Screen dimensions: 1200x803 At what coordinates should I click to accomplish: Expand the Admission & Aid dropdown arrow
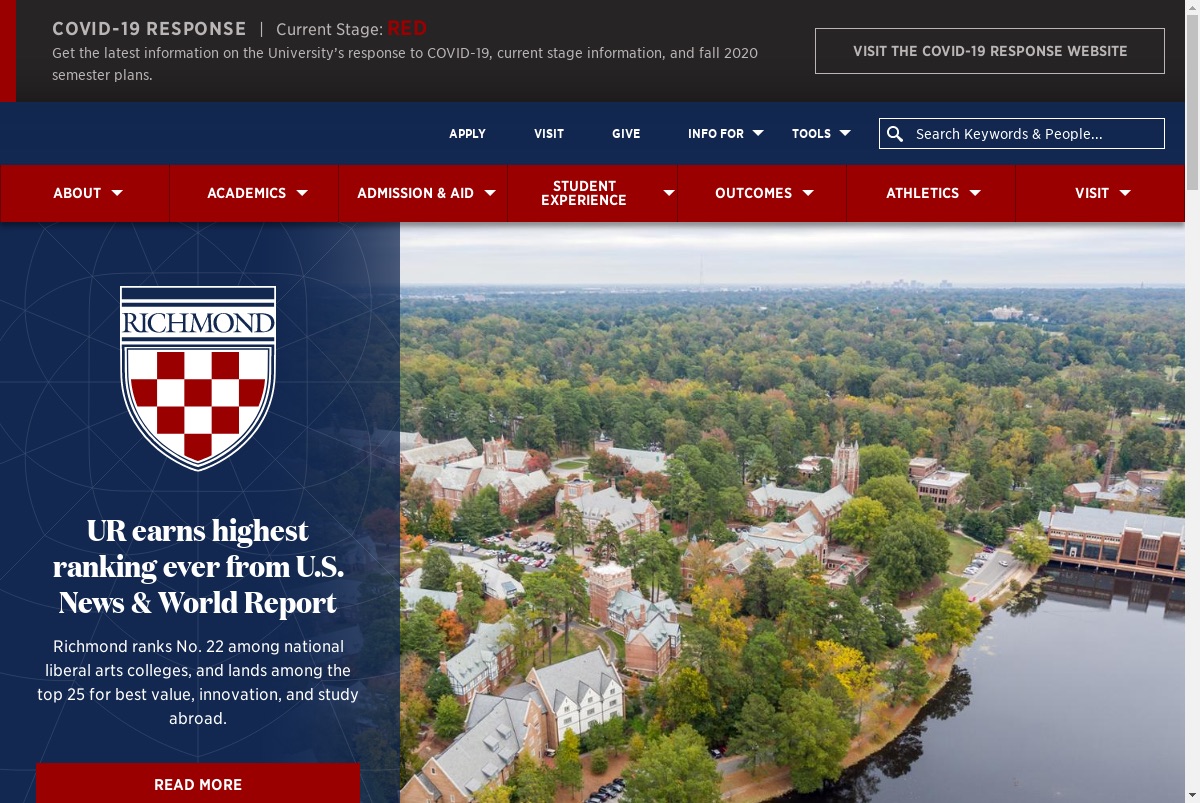490,193
